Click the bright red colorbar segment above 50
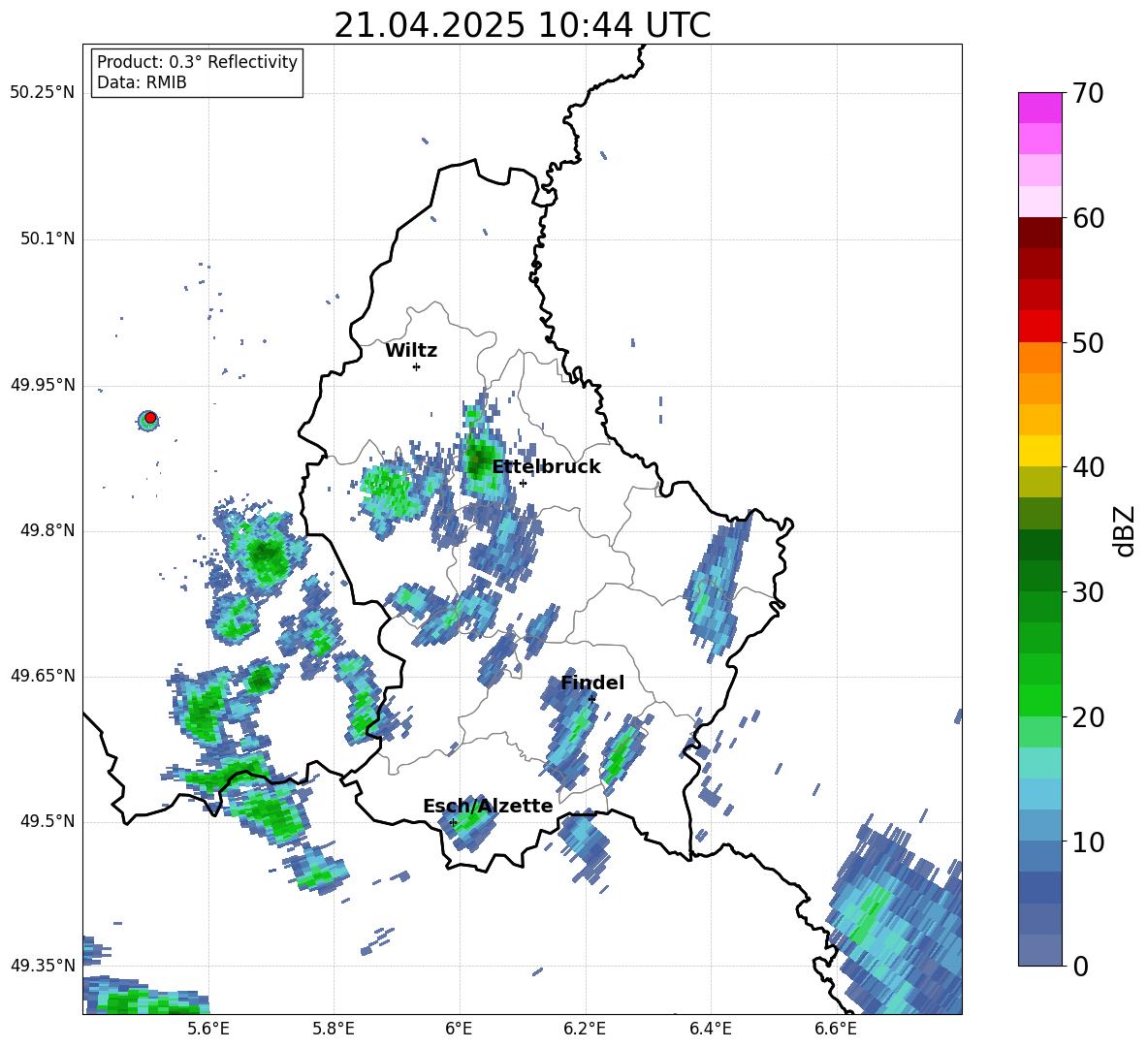Image resolution: width=1148 pixels, height=1048 pixels. pyautogui.click(x=1039, y=326)
